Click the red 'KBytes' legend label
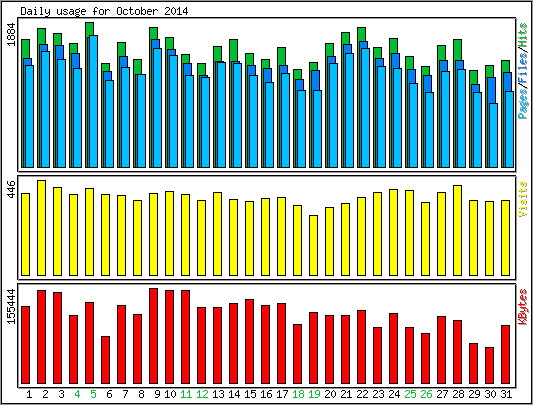The image size is (533, 405). coord(523,307)
